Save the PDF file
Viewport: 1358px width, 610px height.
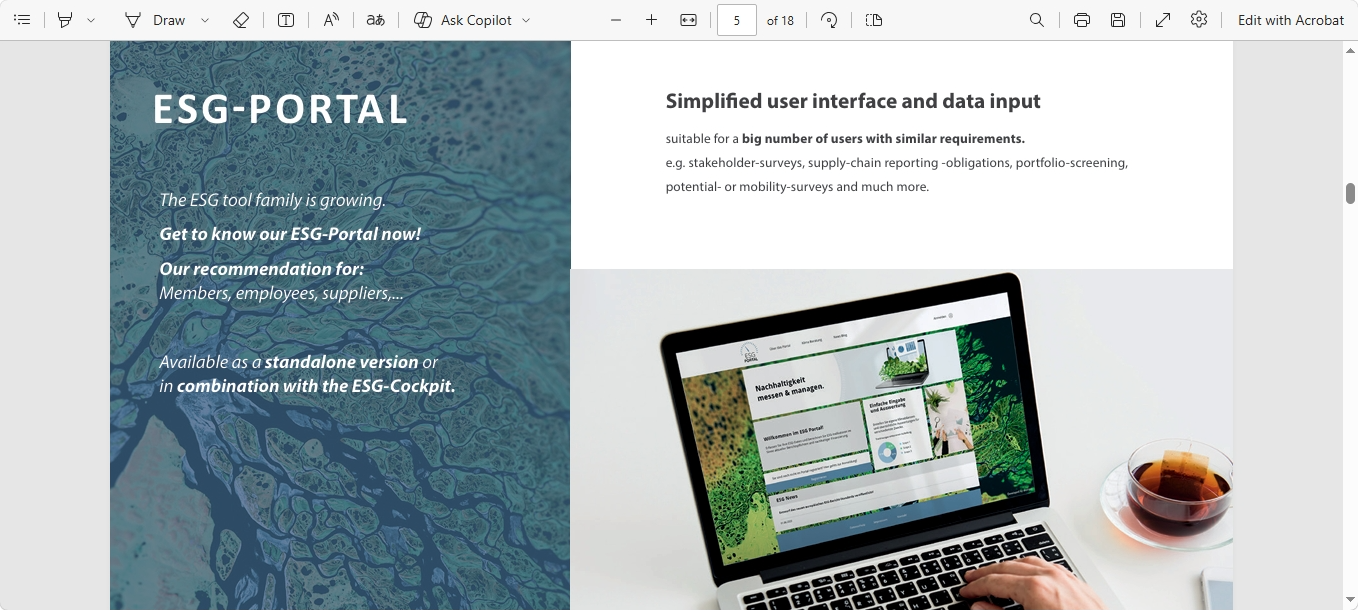pos(1118,20)
